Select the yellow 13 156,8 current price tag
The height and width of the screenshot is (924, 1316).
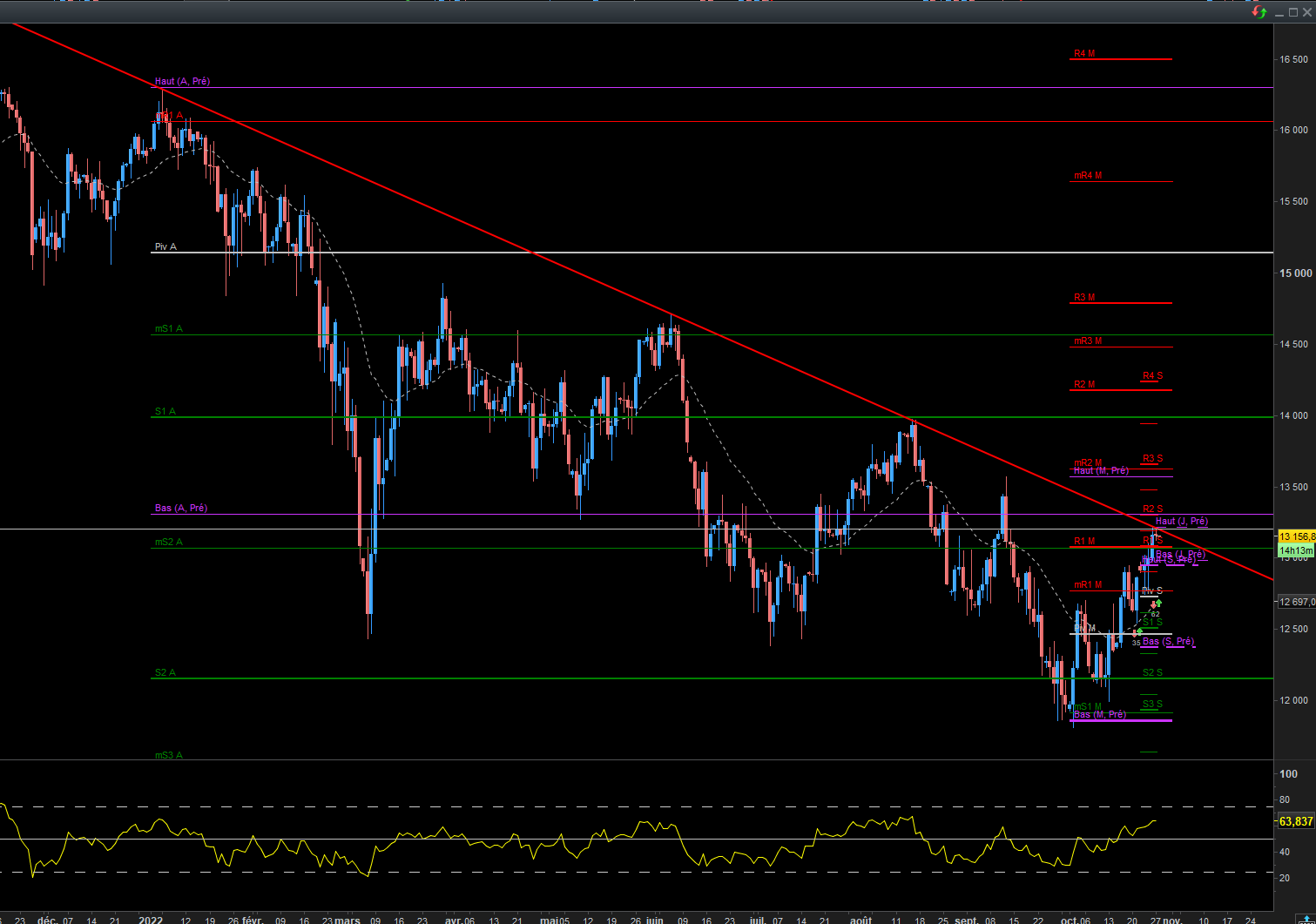point(1296,536)
